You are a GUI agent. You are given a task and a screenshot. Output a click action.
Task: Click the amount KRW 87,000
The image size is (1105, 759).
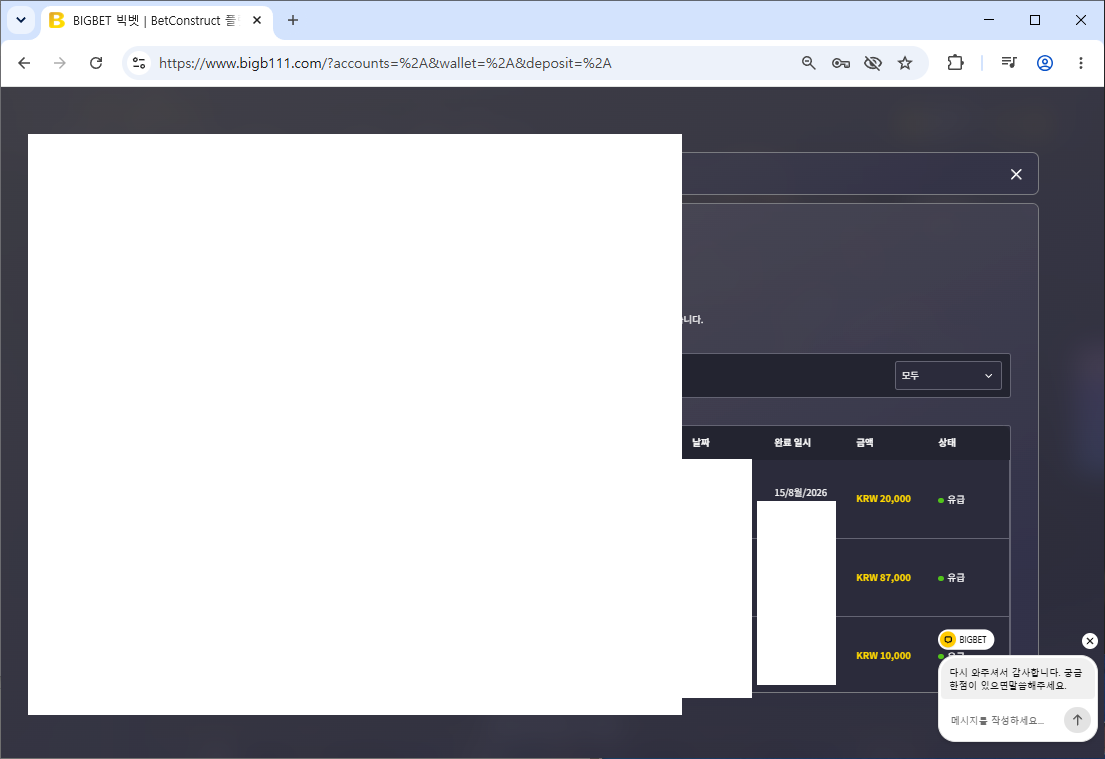point(883,578)
